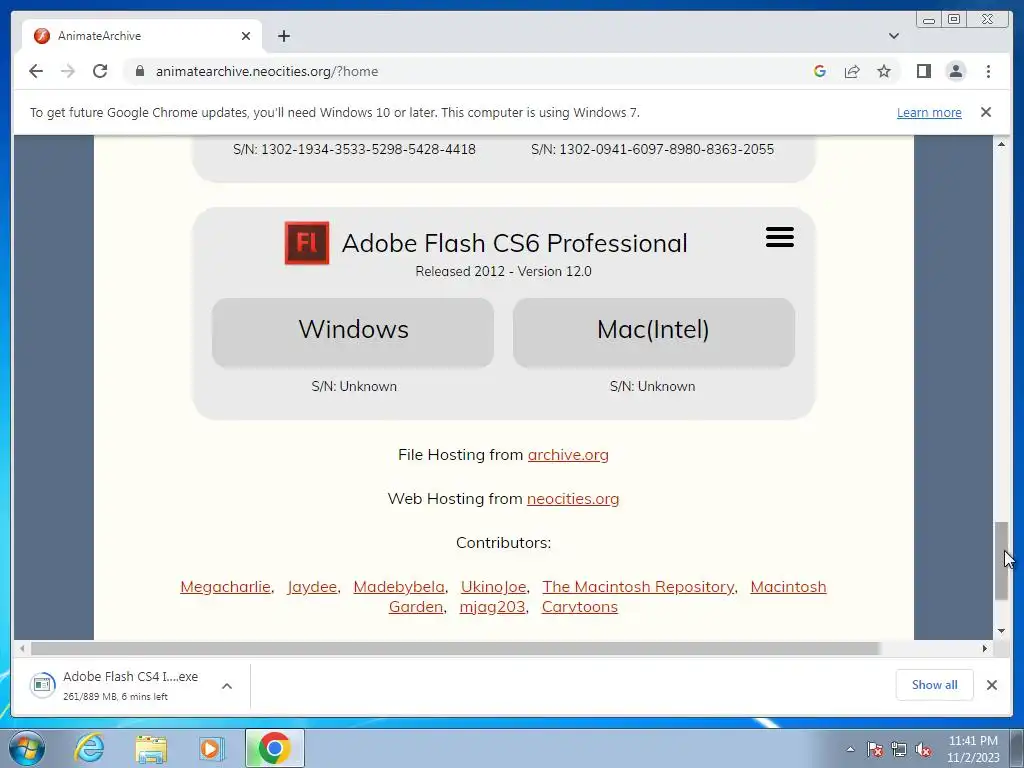Launch Internet Explorer from taskbar
1024x768 pixels.
point(89,748)
